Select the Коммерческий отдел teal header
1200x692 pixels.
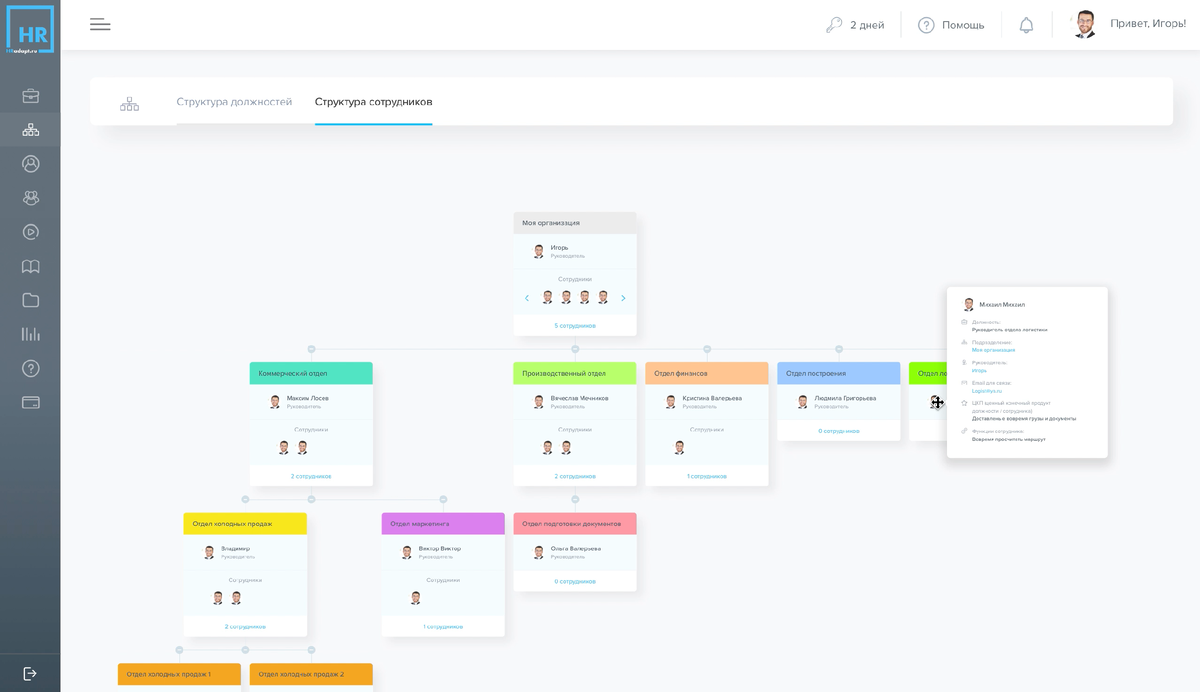(311, 373)
